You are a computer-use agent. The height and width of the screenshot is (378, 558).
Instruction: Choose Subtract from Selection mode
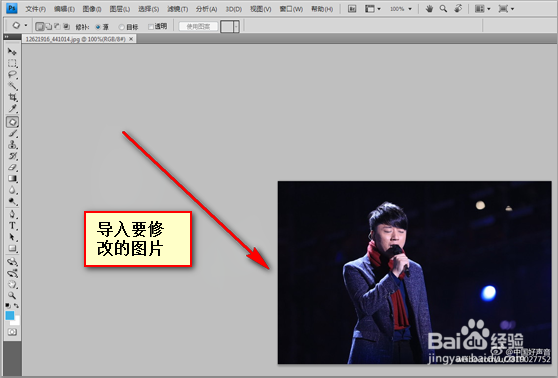(57, 26)
